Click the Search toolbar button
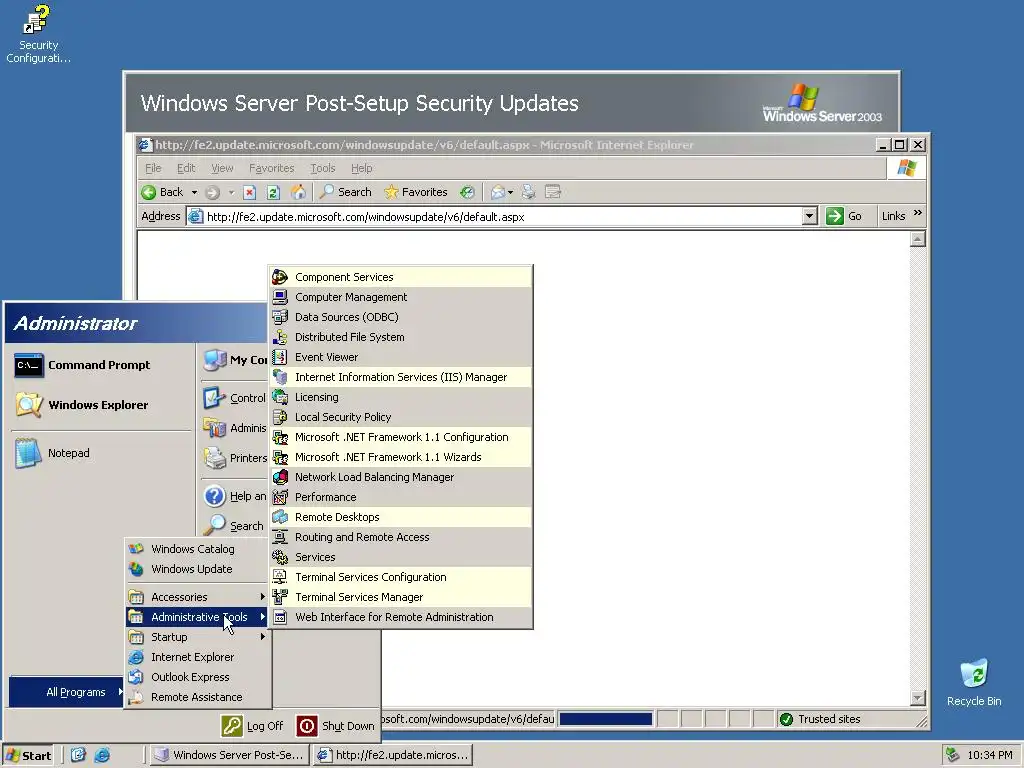Screen dimensions: 1024x768 click(346, 192)
